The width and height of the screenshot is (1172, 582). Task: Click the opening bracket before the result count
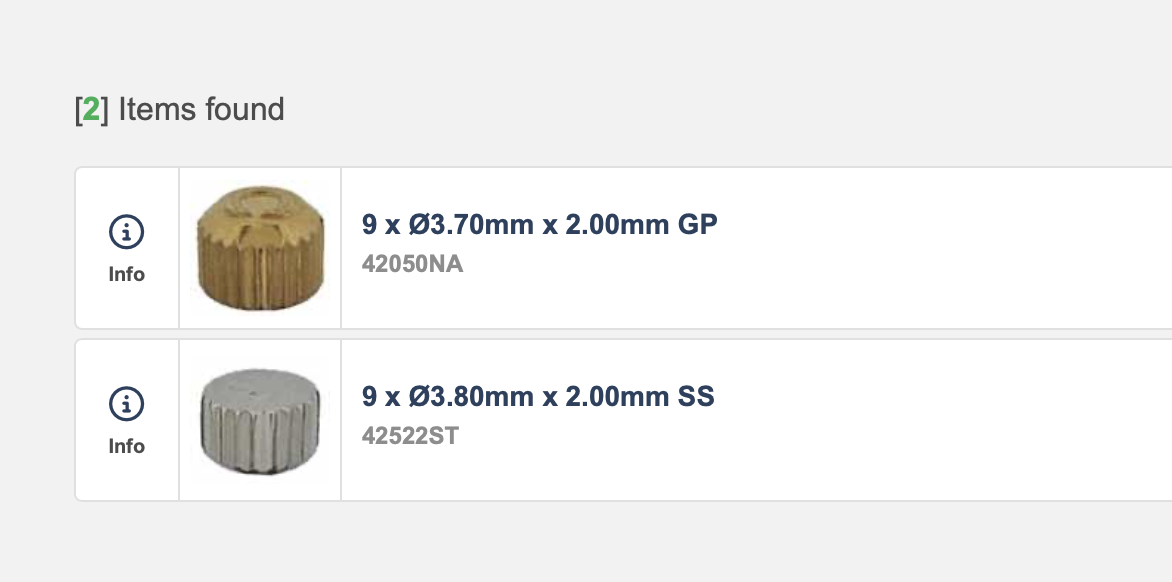pyautogui.click(x=78, y=110)
